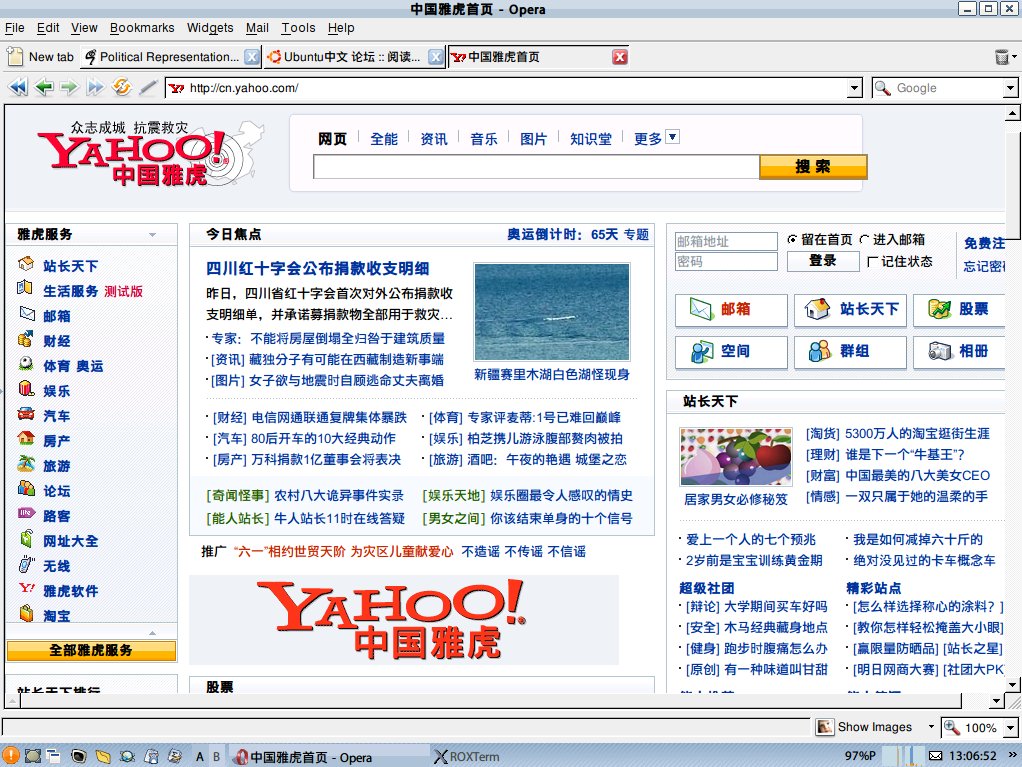
Task: Open the Widgets menu
Action: (210, 28)
